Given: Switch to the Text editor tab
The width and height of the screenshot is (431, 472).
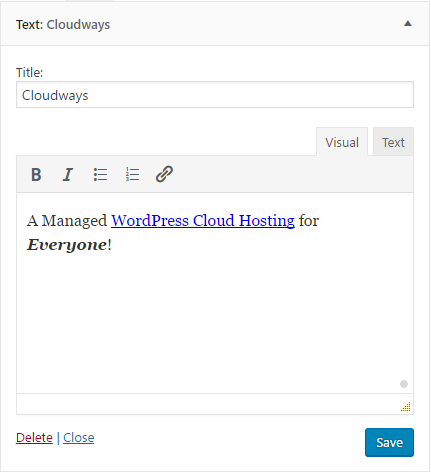Looking at the screenshot, I should coord(393,142).
